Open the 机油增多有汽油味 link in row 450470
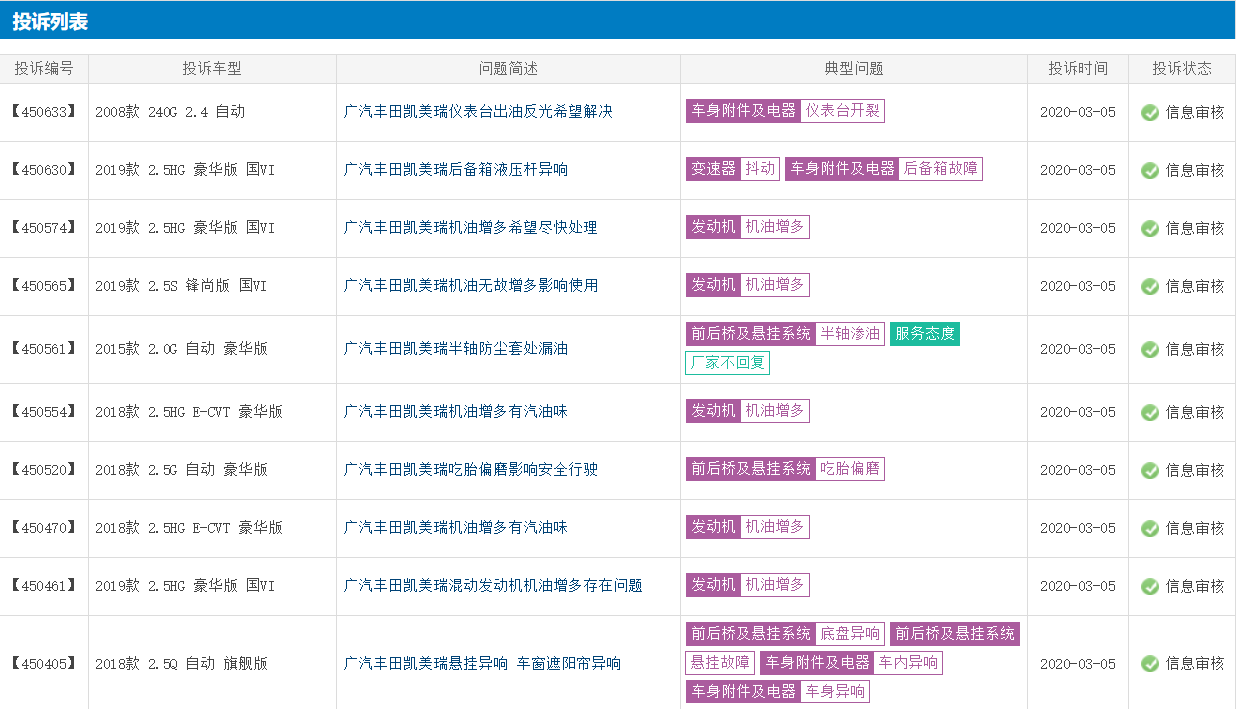 click(456, 528)
